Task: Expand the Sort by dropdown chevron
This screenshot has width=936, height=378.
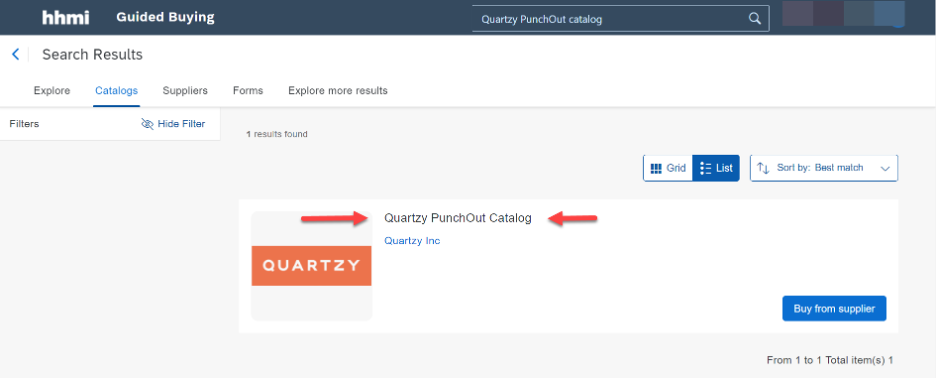Action: click(x=885, y=168)
